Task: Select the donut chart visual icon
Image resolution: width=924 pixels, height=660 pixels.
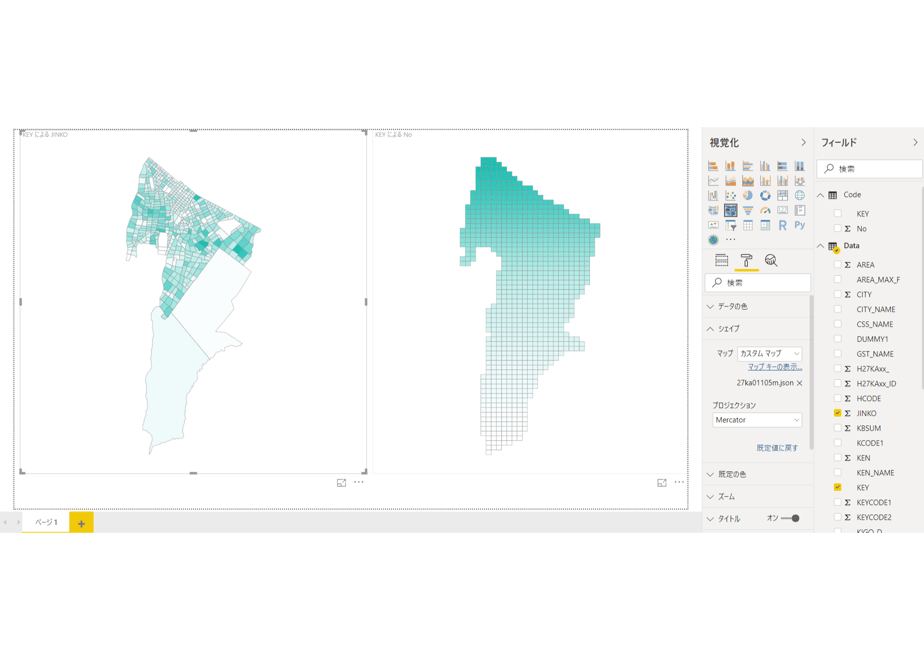Action: [x=765, y=196]
